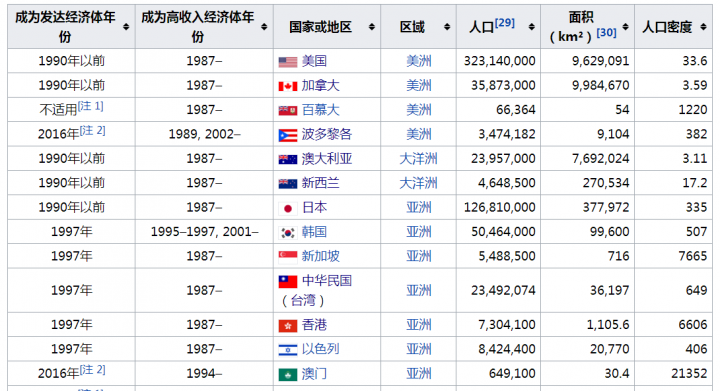
Task: Select year cell 1994–
Action: pos(204,374)
